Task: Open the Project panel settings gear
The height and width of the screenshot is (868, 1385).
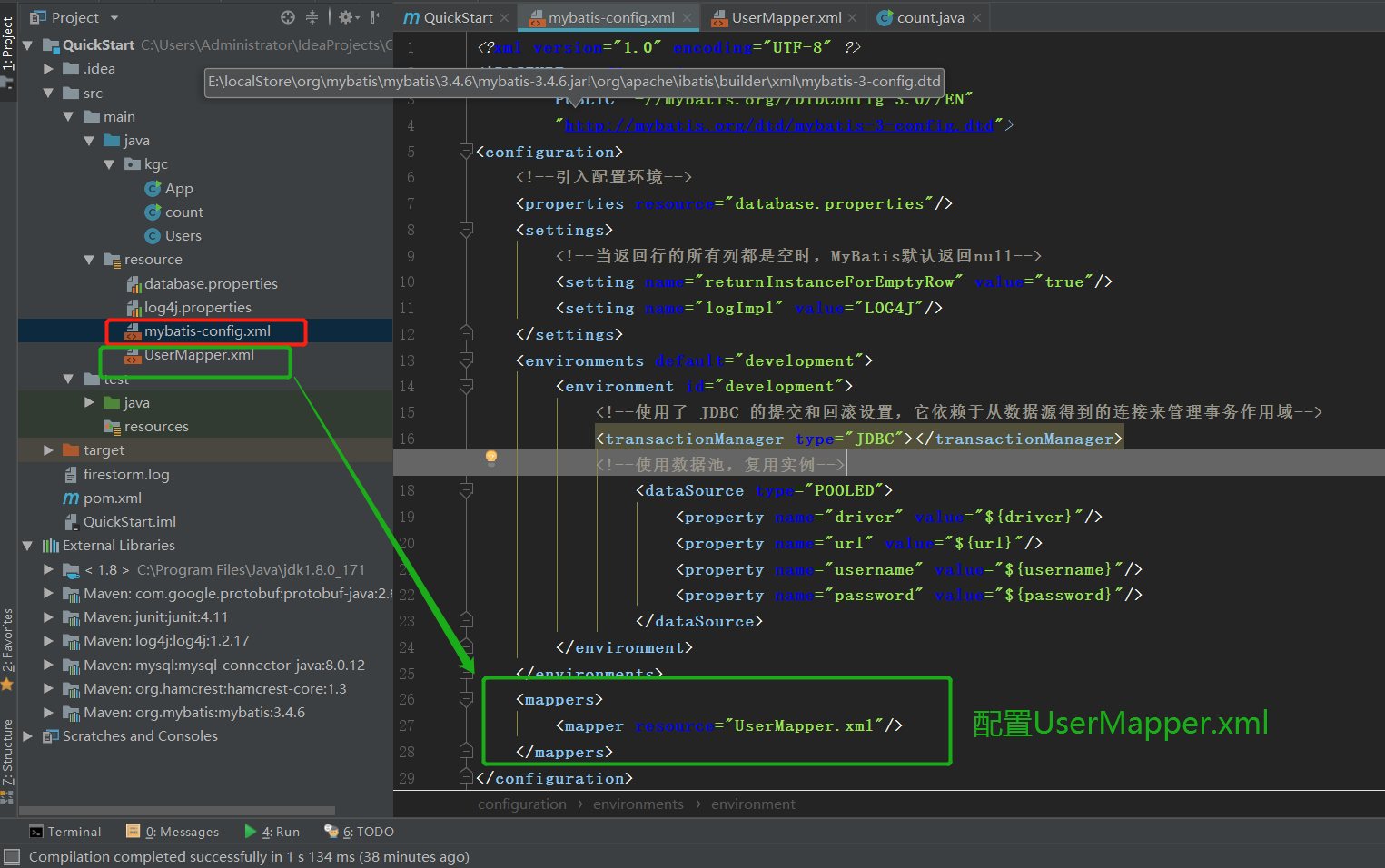Action: point(346,16)
